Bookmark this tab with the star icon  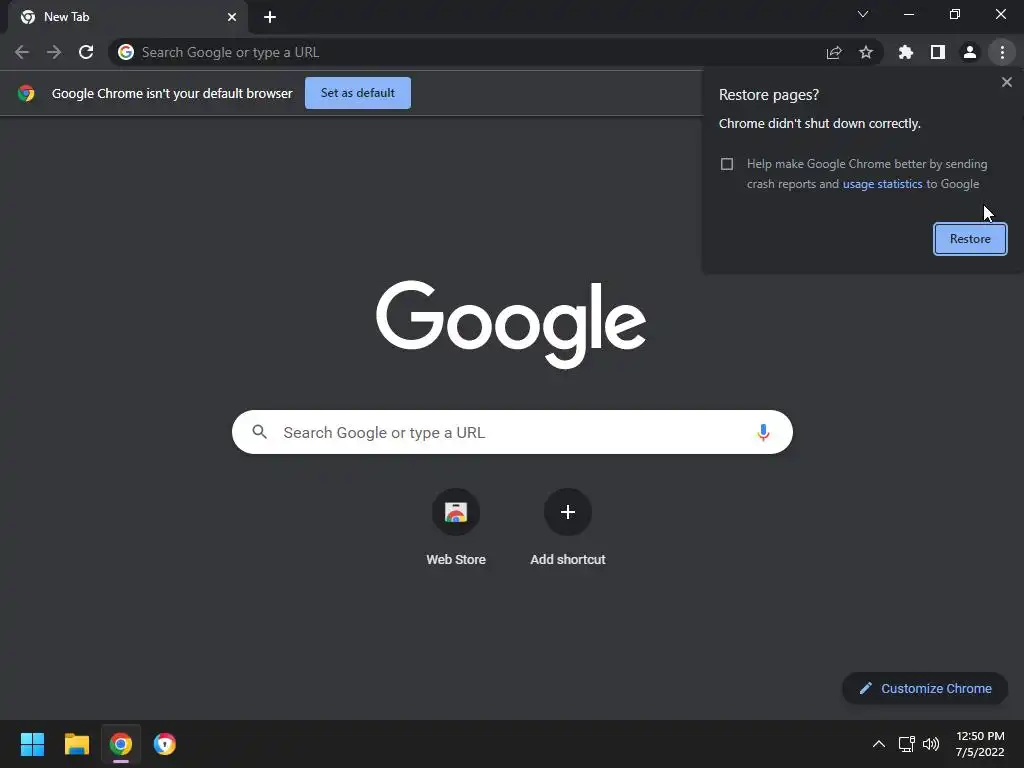[x=866, y=52]
